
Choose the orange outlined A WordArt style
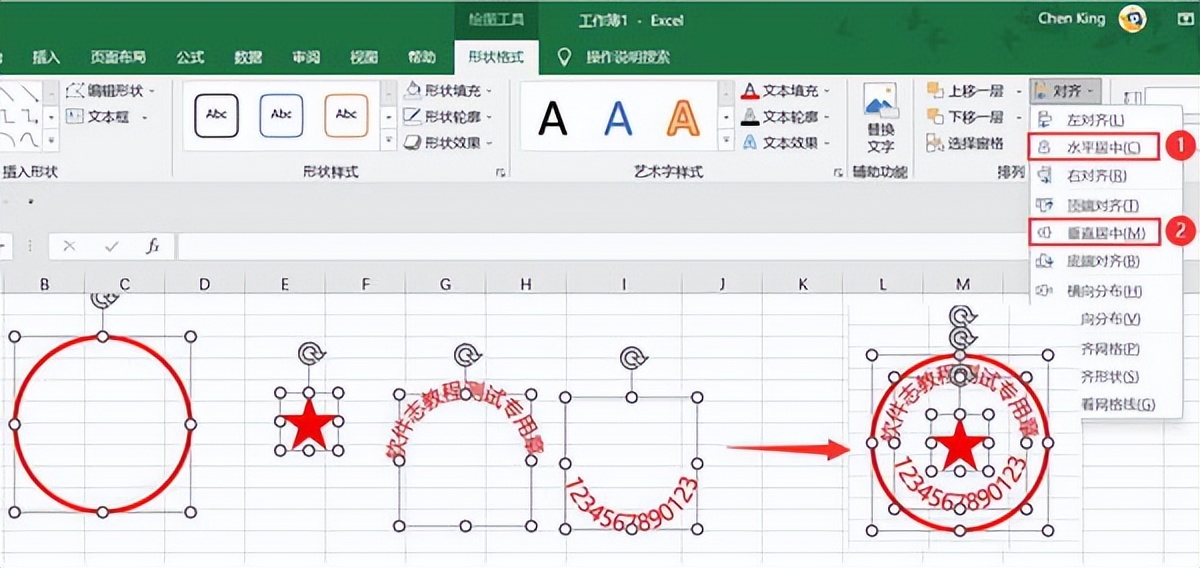click(x=684, y=119)
